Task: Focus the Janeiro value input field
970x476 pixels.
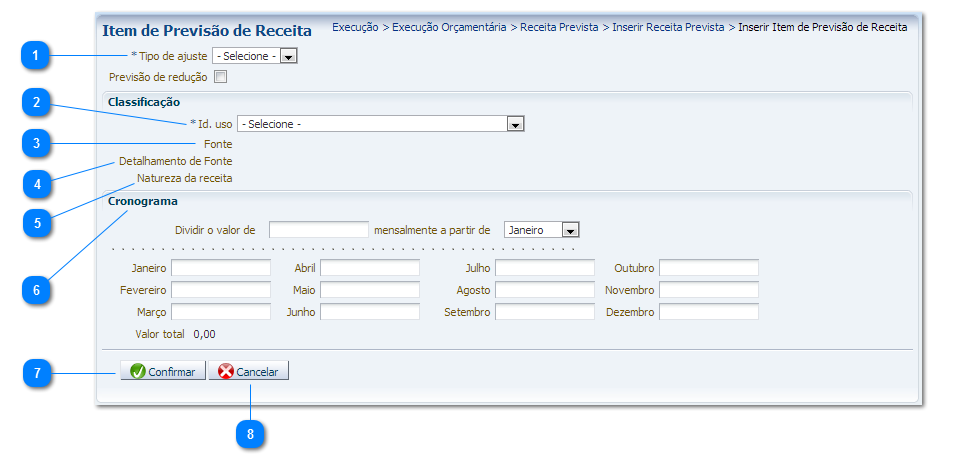Action: pos(221,268)
